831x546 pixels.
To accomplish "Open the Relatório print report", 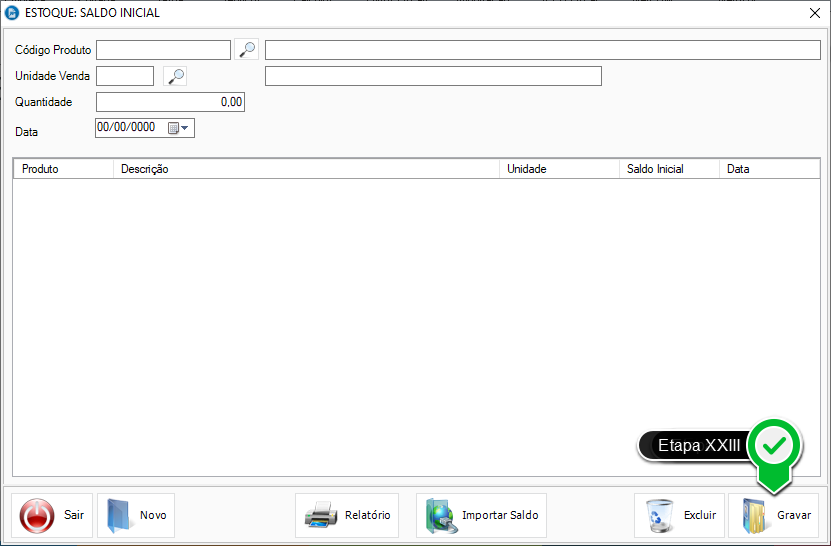I will [x=347, y=515].
